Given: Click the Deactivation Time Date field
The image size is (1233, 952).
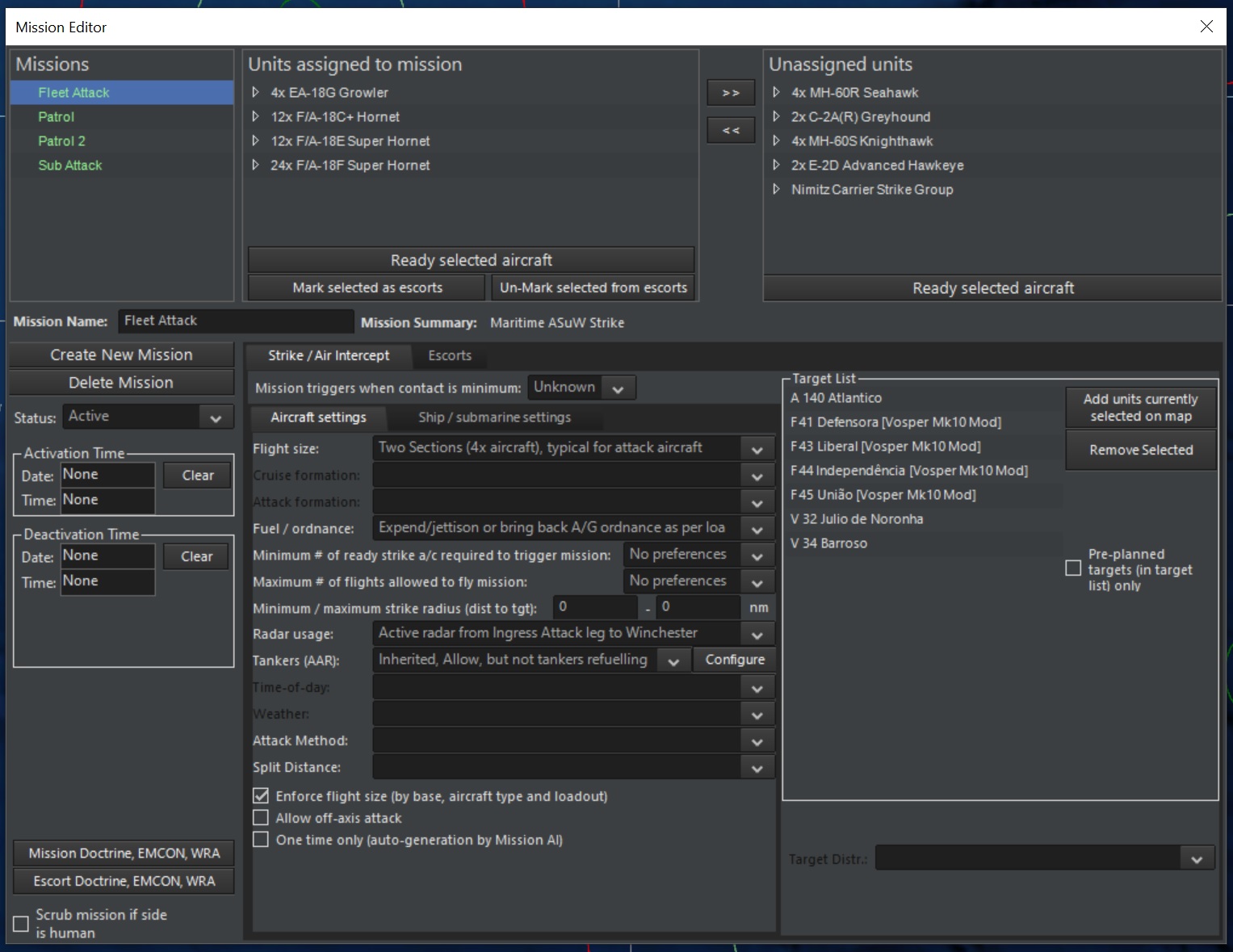Looking at the screenshot, I should pos(107,556).
